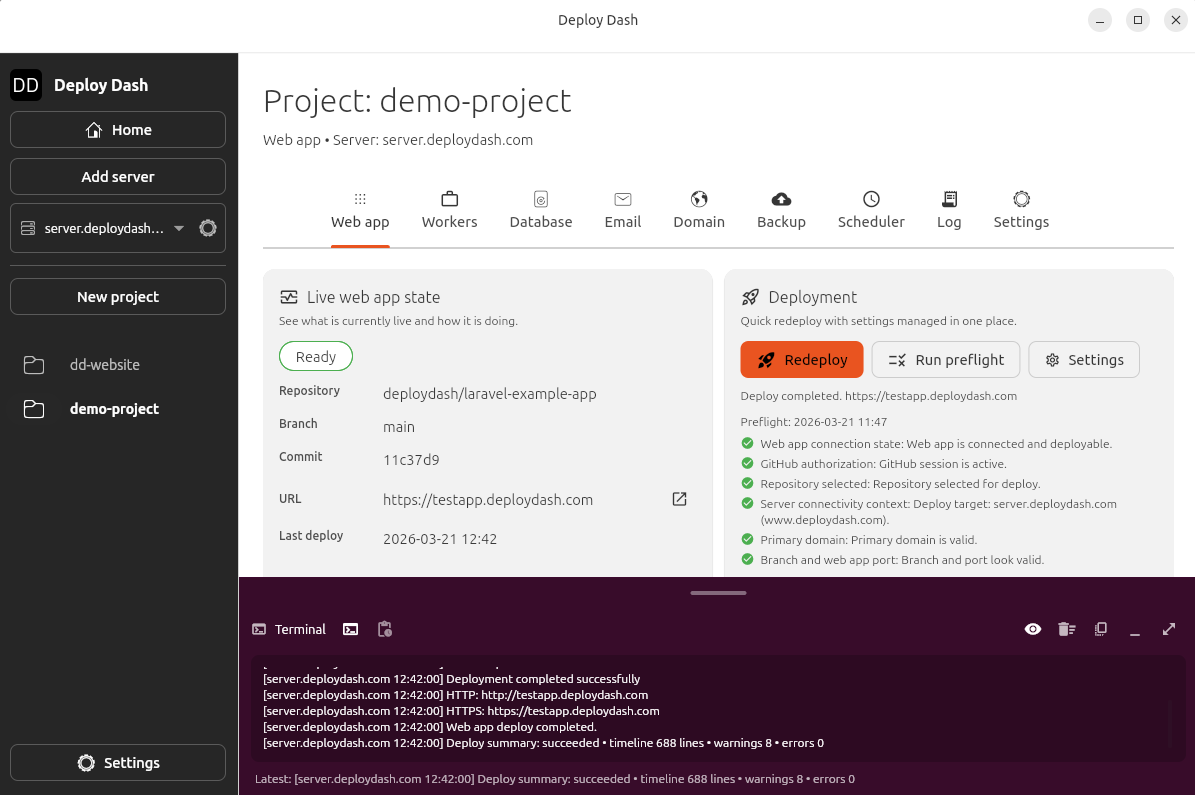Open the Domain globe icon

699,198
